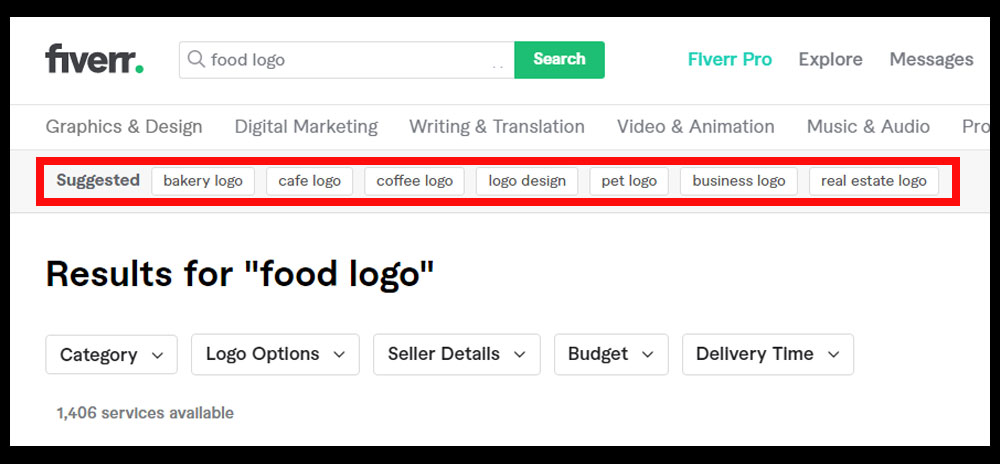Choose the bakery logo suggestion
This screenshot has height=464, width=1000.
tap(203, 181)
